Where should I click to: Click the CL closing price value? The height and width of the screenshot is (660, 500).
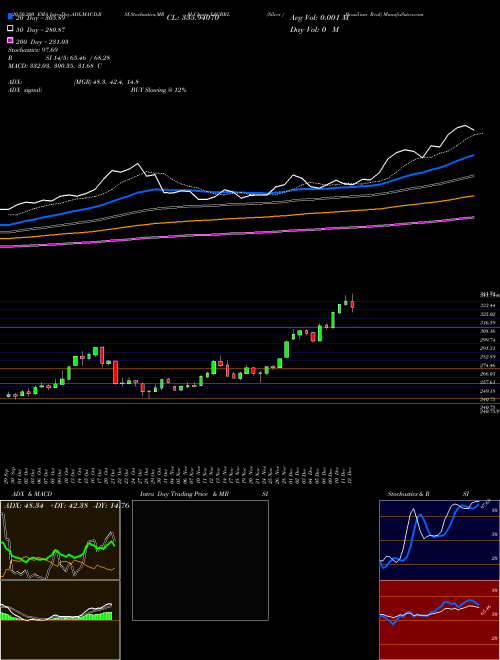pos(193,18)
